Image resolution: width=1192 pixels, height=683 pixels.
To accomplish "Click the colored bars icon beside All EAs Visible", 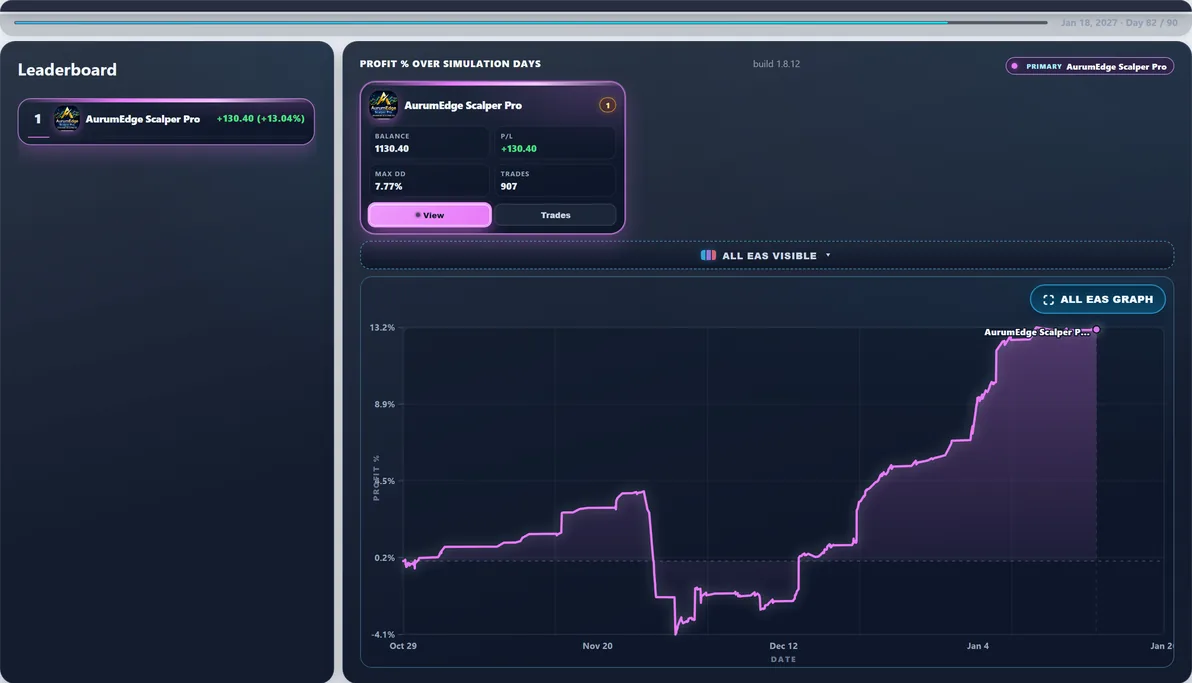I will pos(708,256).
